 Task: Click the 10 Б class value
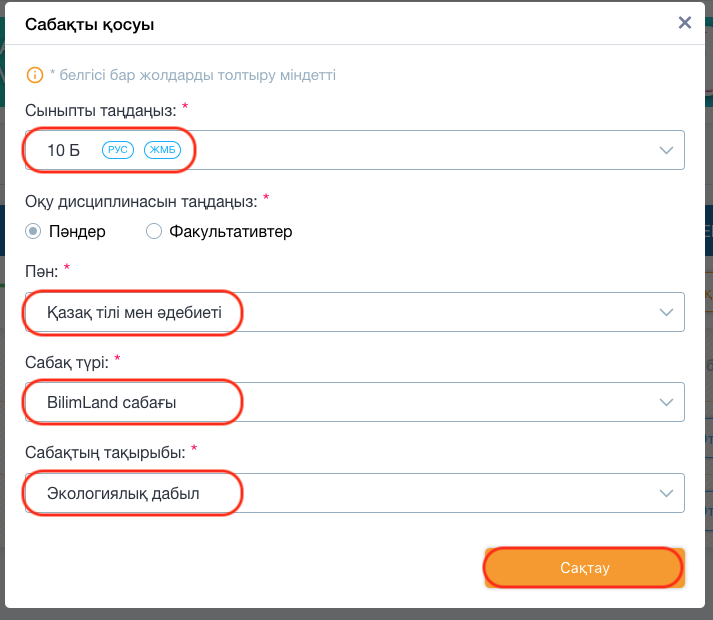64,150
